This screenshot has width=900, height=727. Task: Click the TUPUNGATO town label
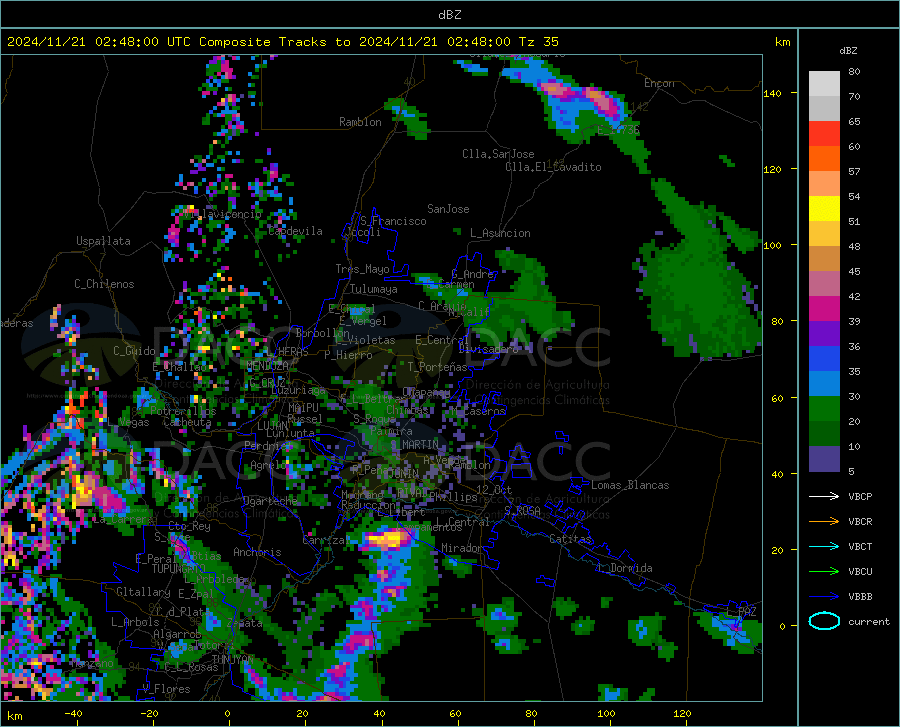click(x=179, y=569)
